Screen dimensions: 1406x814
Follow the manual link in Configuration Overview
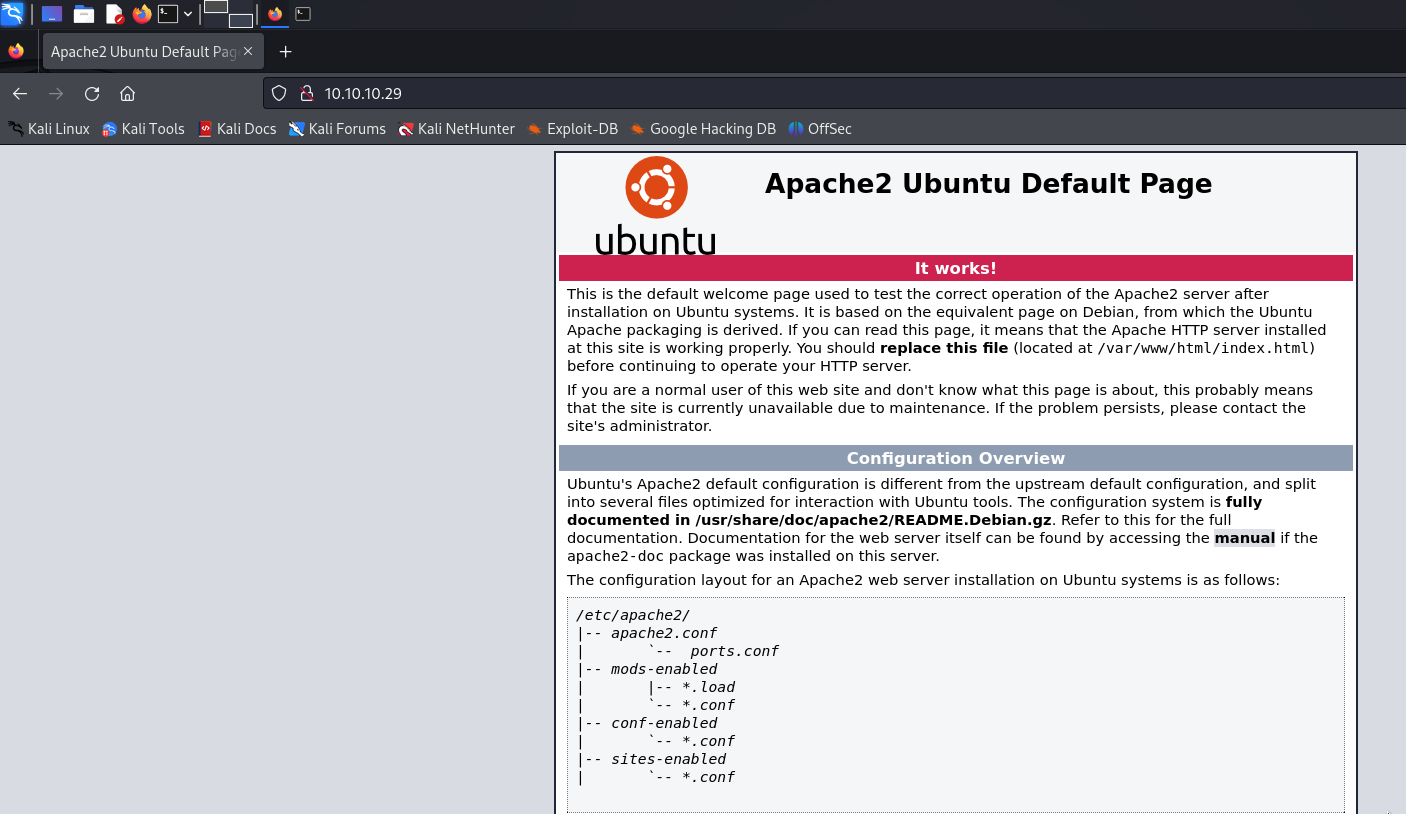[x=1244, y=538]
